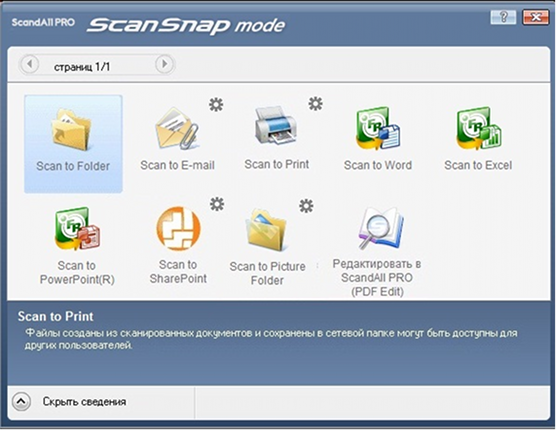The height and width of the screenshot is (430, 556).
Task: Click the ScandAll PRO logo text
Action: (43, 23)
